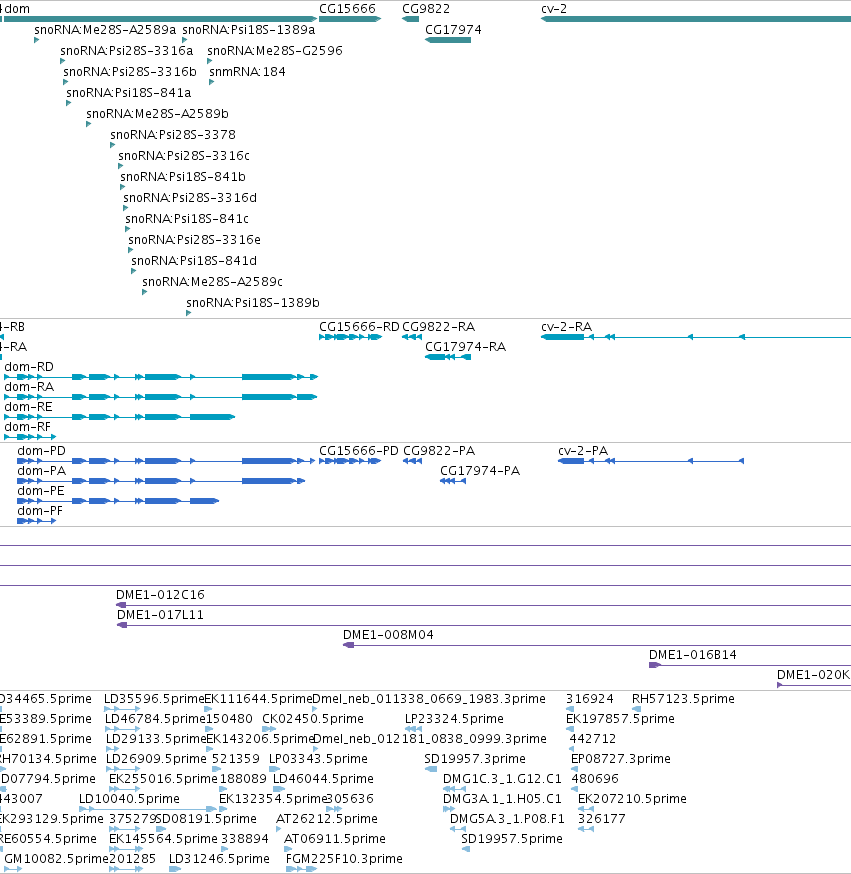Viewport: 851px width, 874px height.
Task: Select snoRNA:Psi28S-3316e label
Action: click(194, 240)
